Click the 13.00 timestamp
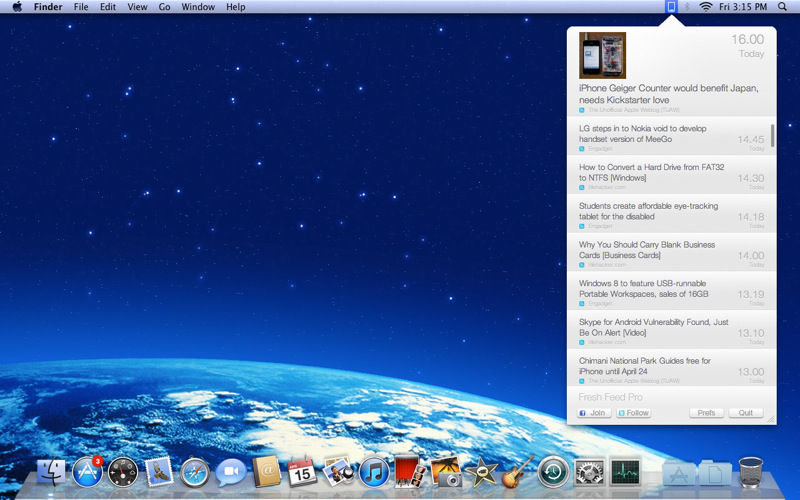The image size is (800, 500). (751, 372)
